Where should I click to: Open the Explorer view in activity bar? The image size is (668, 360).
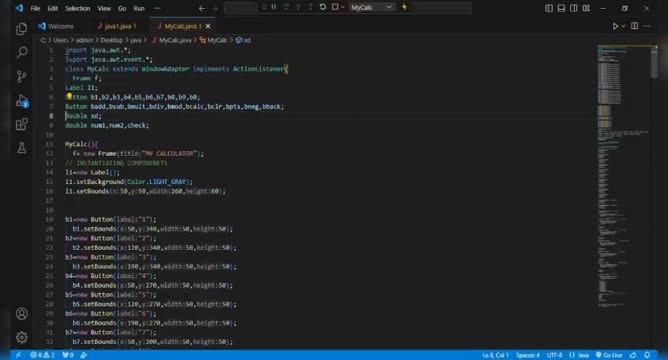click(21, 29)
